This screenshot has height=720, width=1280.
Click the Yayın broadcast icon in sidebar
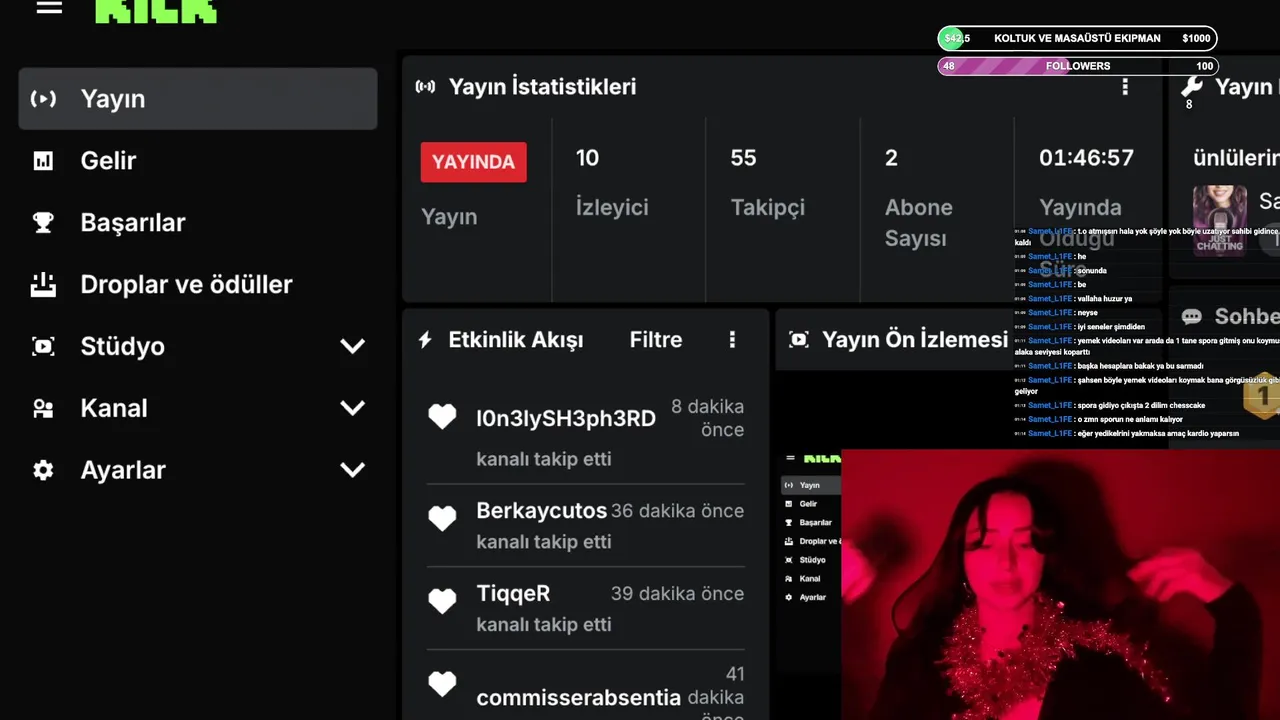coord(43,99)
